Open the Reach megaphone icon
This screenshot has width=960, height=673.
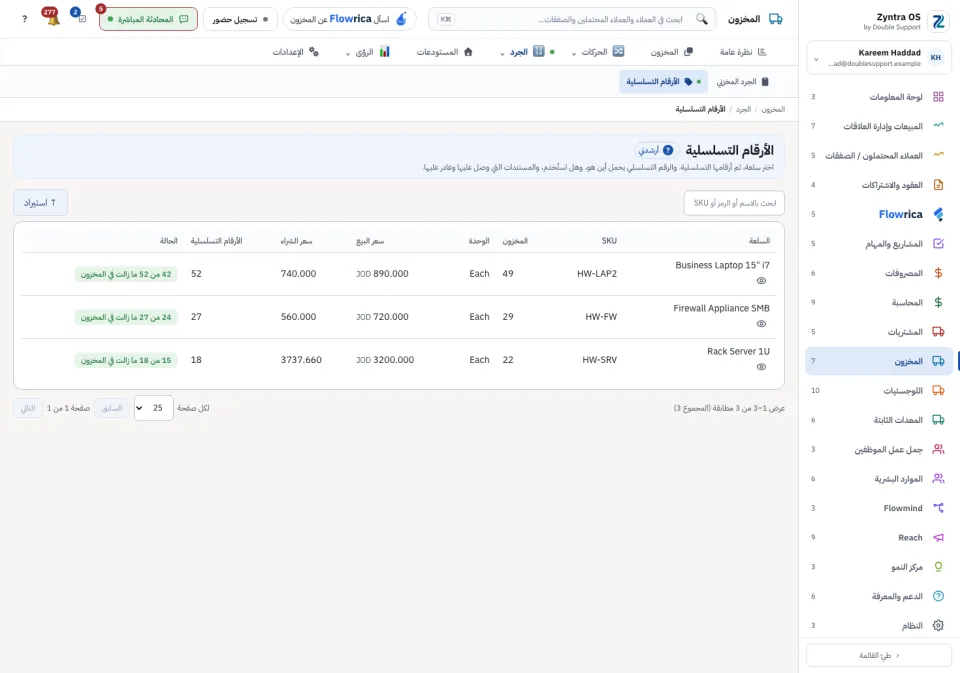938,537
